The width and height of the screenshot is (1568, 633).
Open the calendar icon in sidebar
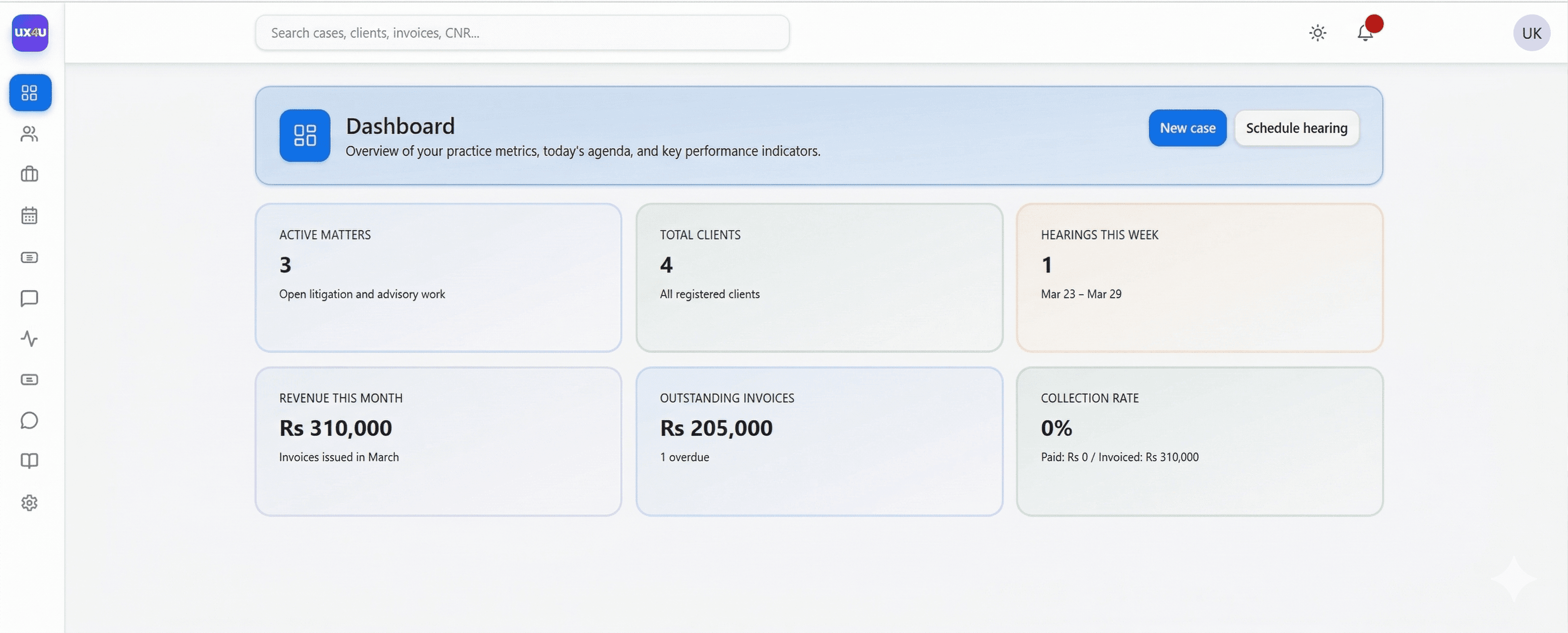[x=29, y=215]
